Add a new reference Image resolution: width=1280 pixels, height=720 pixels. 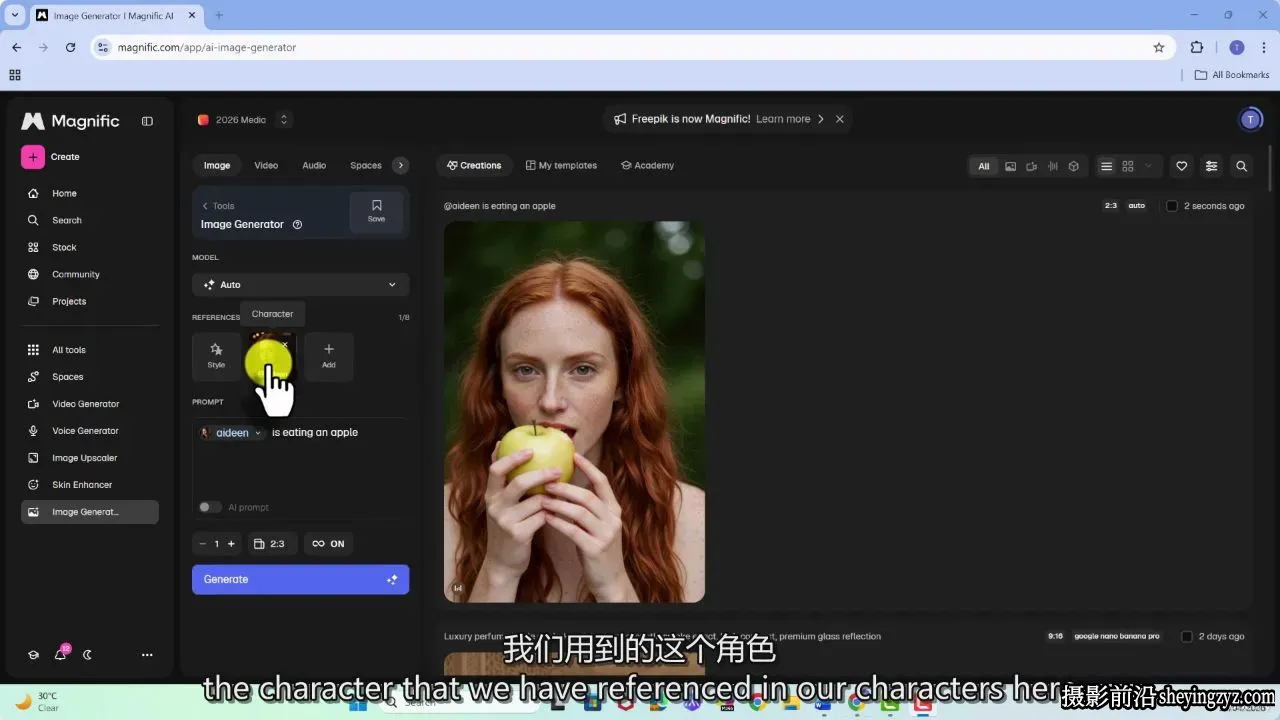(329, 356)
